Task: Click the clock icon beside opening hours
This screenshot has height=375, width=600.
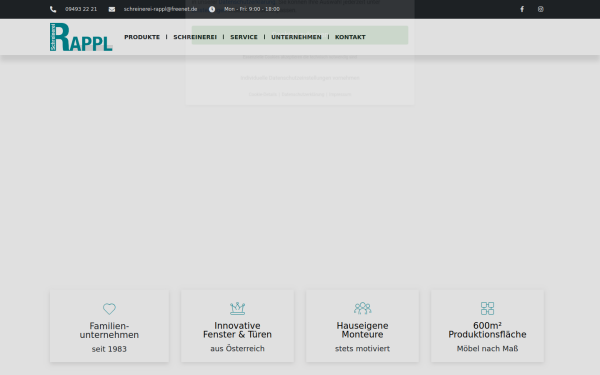Action: (212, 9)
